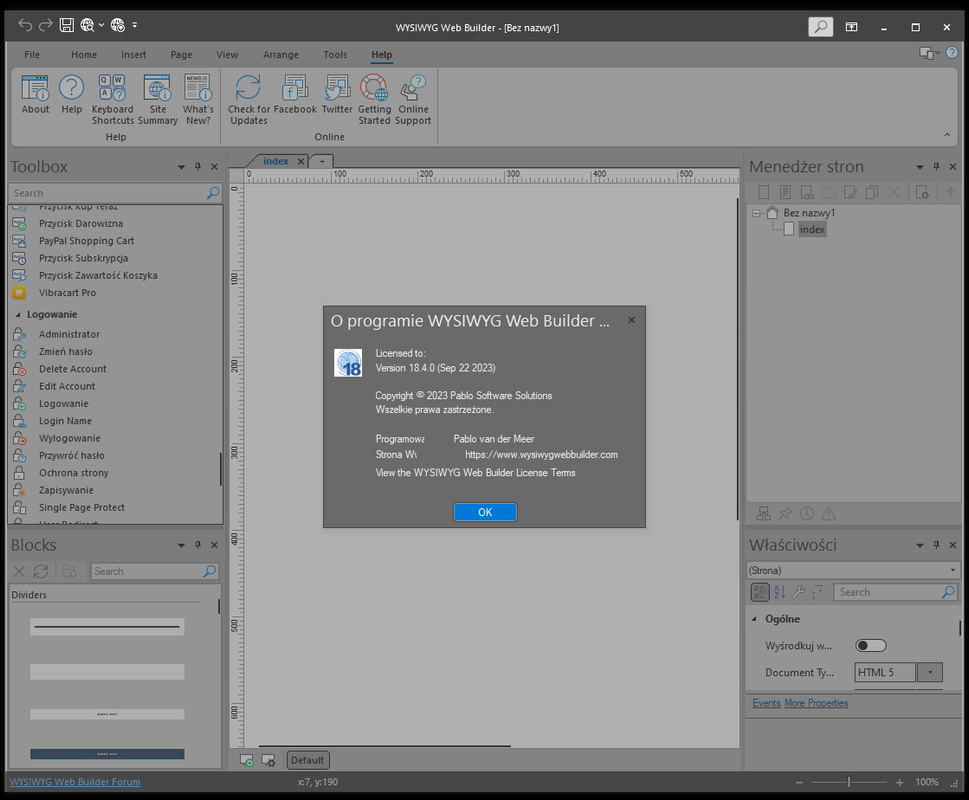969x800 pixels.
Task: Click the lightning events icon in Właściwości
Action: [817, 592]
